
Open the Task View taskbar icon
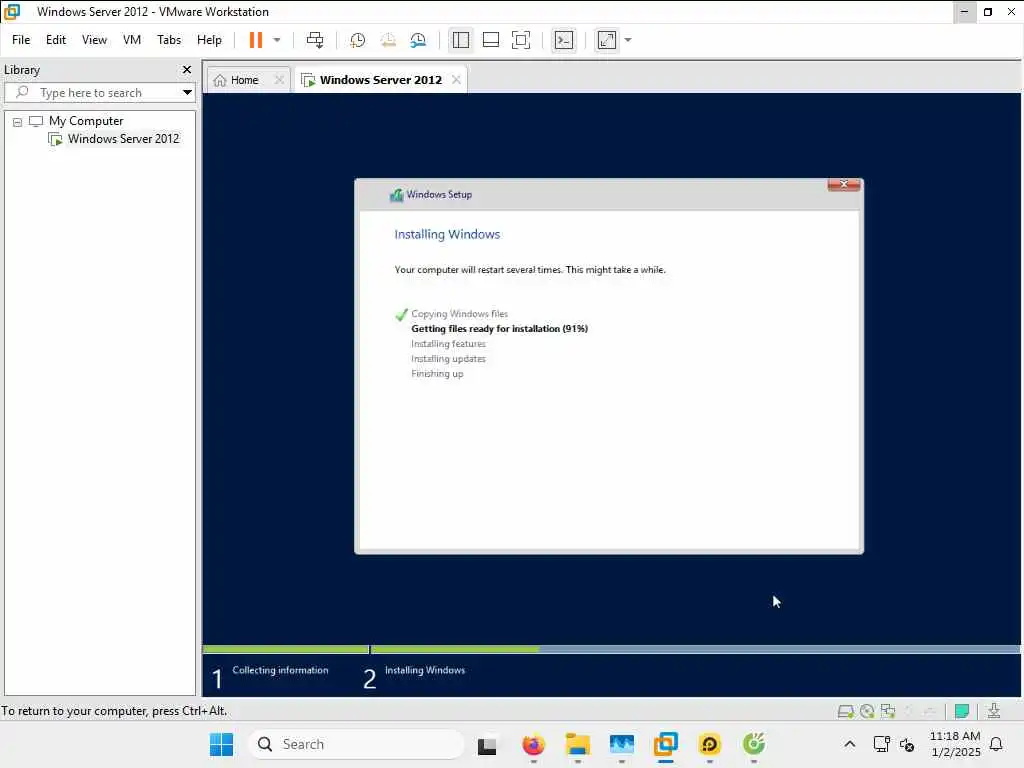click(487, 745)
